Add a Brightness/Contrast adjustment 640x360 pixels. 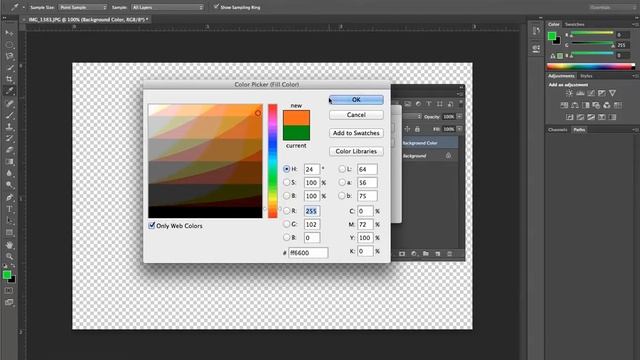(x=569, y=93)
